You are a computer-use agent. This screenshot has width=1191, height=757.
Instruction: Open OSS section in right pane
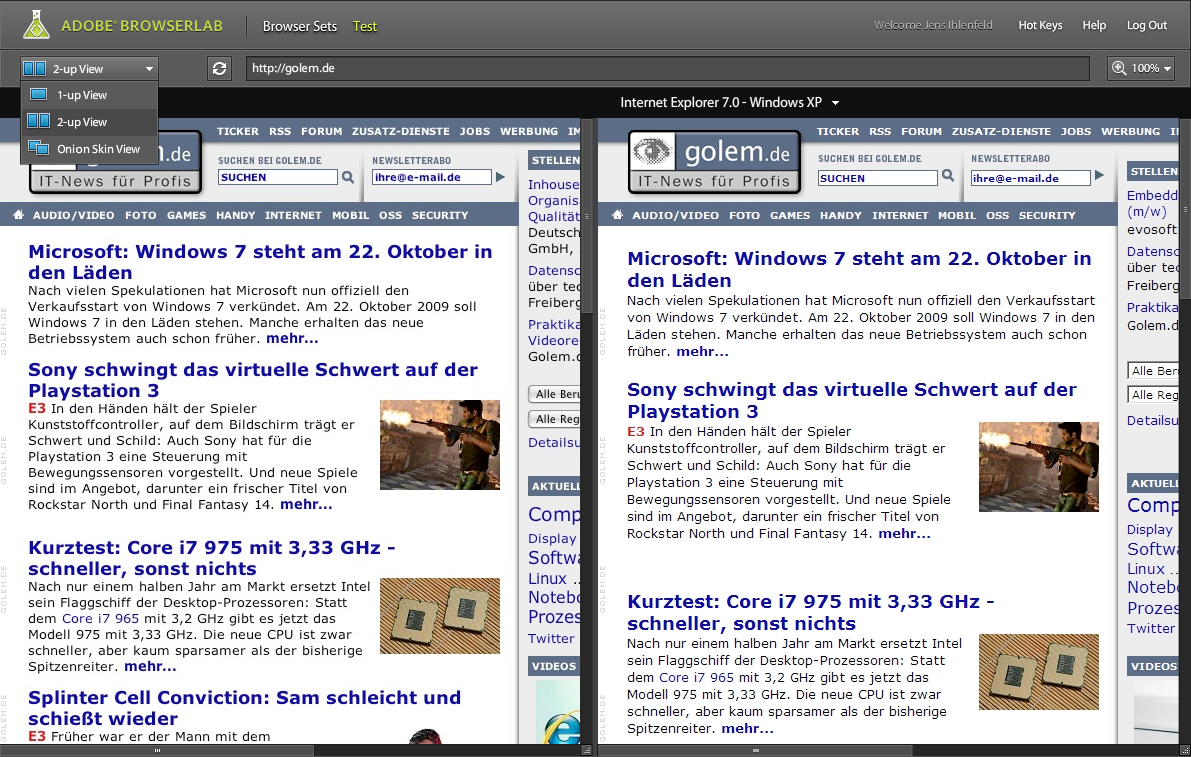997,215
